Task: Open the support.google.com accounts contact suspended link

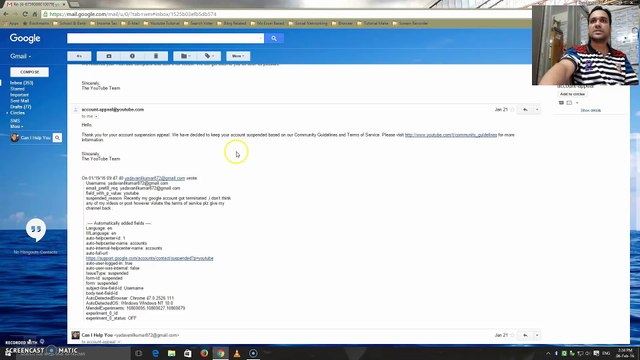Action: pyautogui.click(x=149, y=258)
